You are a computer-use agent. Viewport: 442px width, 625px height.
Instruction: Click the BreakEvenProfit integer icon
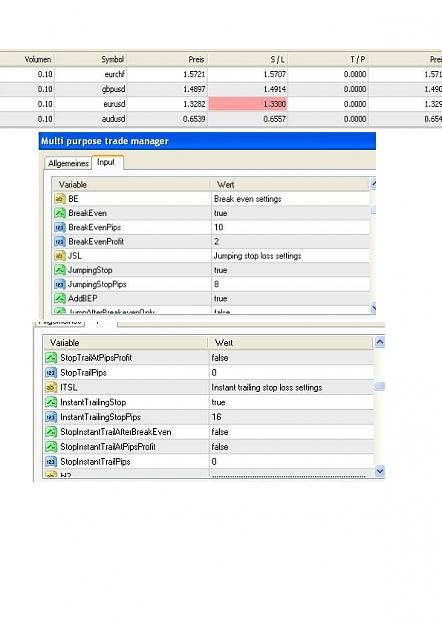(x=60, y=242)
